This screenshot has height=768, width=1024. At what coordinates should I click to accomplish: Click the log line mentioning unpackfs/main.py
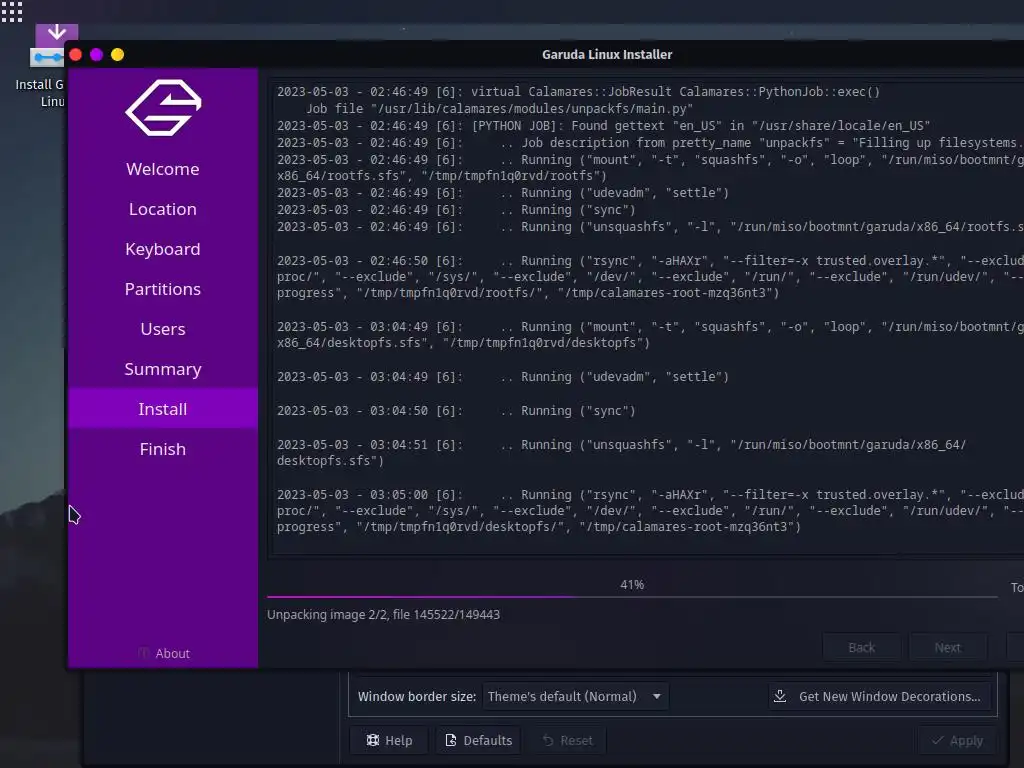[499, 108]
